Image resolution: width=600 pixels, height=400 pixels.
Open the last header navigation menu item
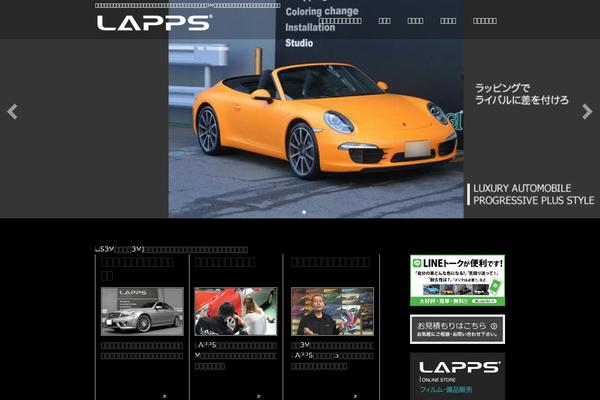485,21
